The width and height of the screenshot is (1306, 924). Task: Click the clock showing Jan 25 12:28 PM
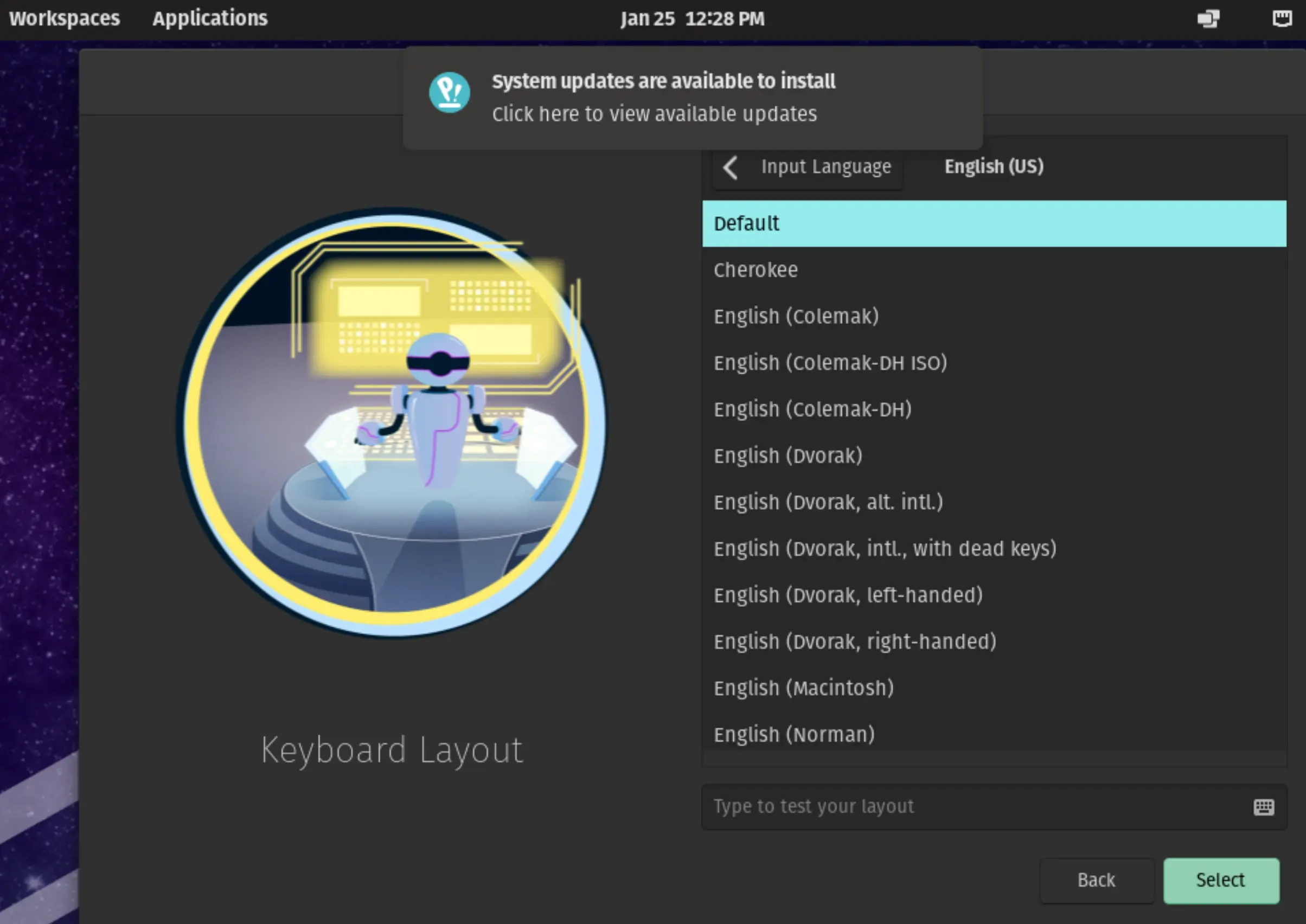point(693,18)
